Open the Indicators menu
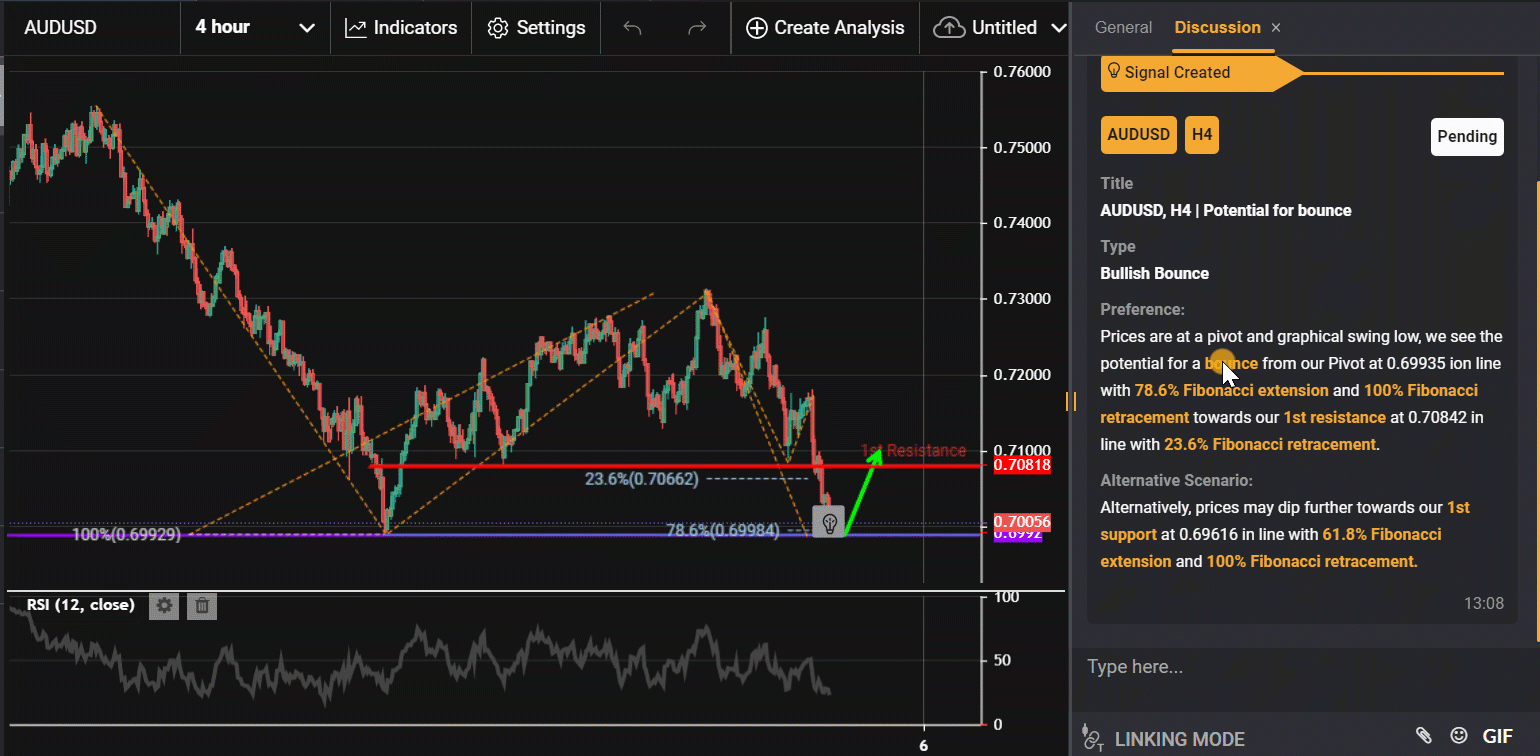The width and height of the screenshot is (1540, 756). pyautogui.click(x=401, y=28)
